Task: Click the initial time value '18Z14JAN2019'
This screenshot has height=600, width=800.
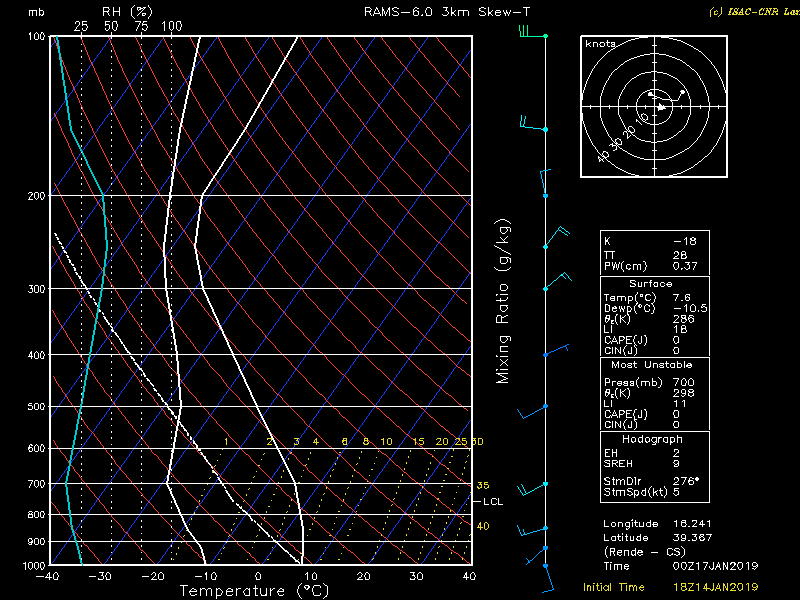Action: pyautogui.click(x=715, y=588)
